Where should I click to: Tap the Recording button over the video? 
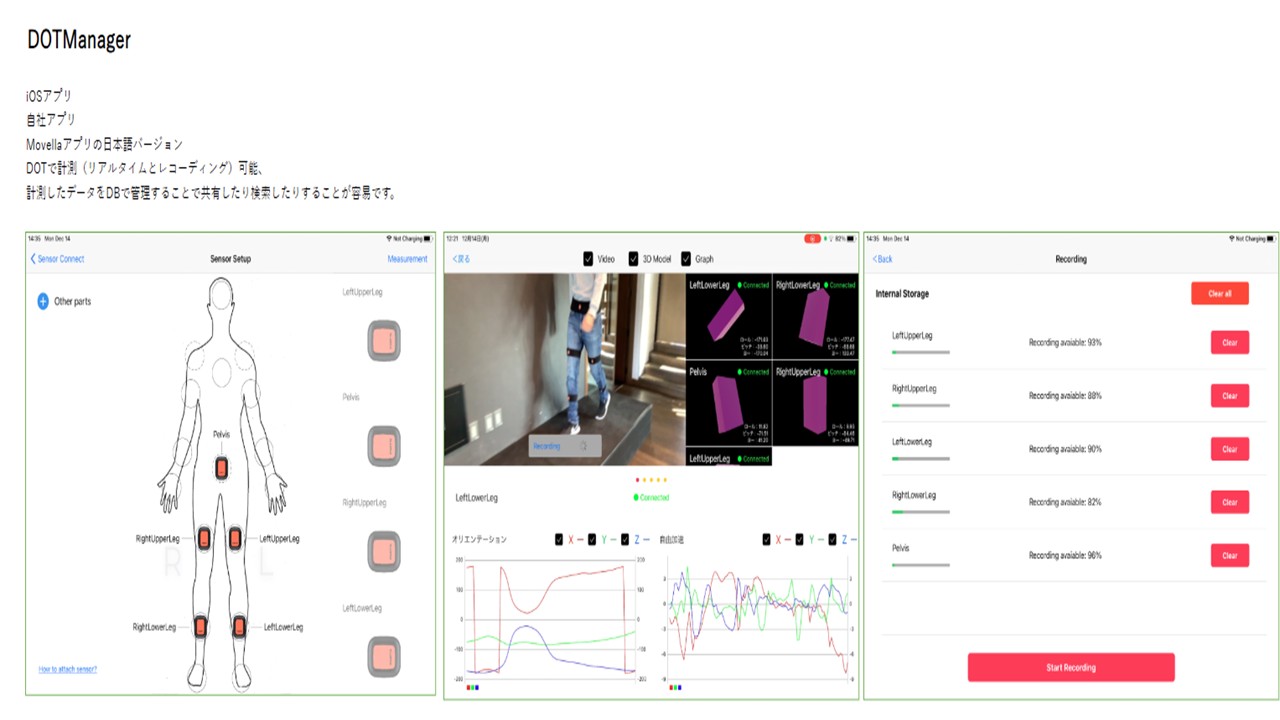565,446
